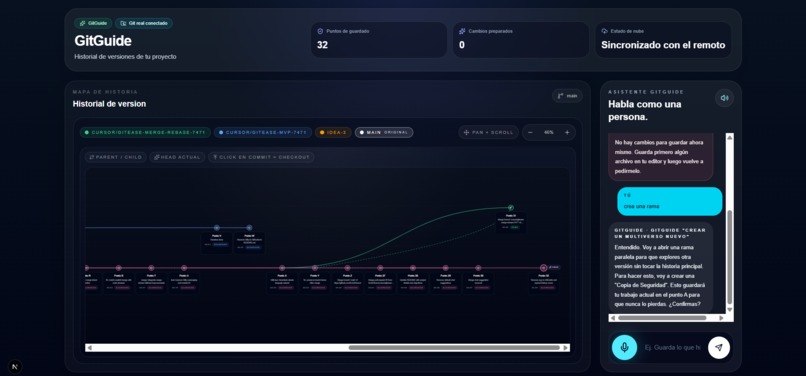Click the 'Habla como una persona.' heading

point(645,111)
